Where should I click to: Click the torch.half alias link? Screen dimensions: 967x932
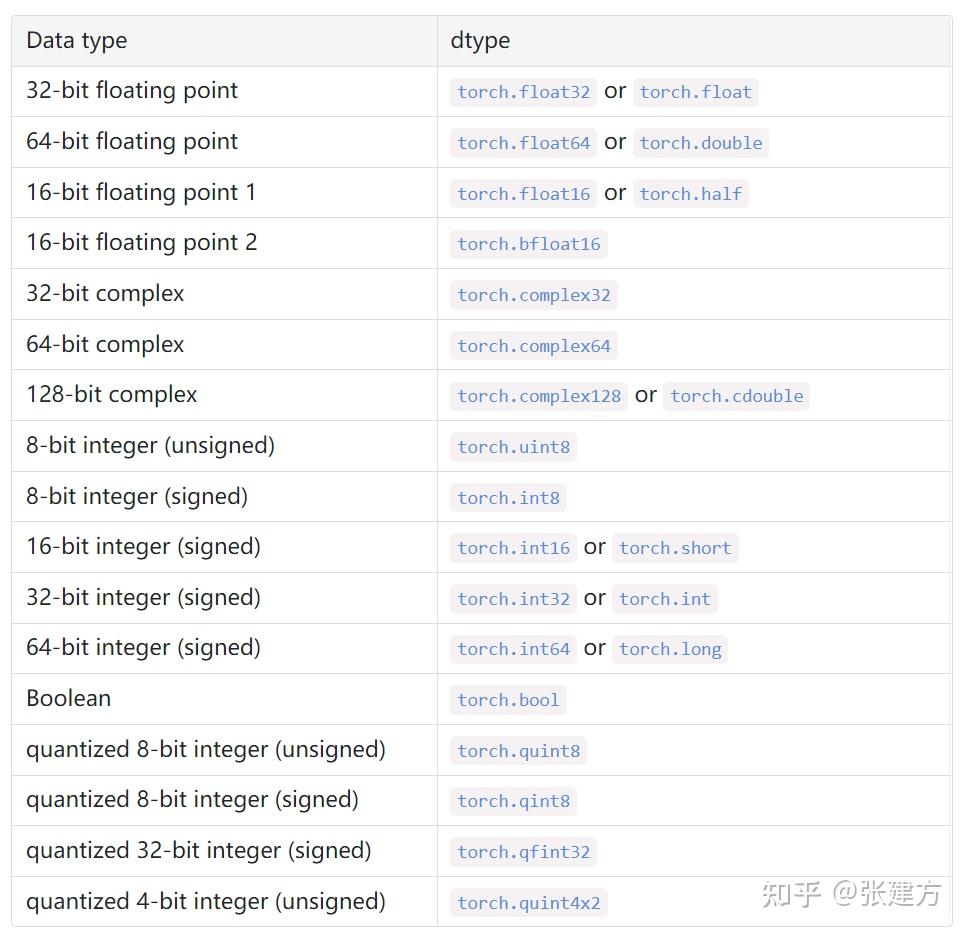[x=690, y=194]
